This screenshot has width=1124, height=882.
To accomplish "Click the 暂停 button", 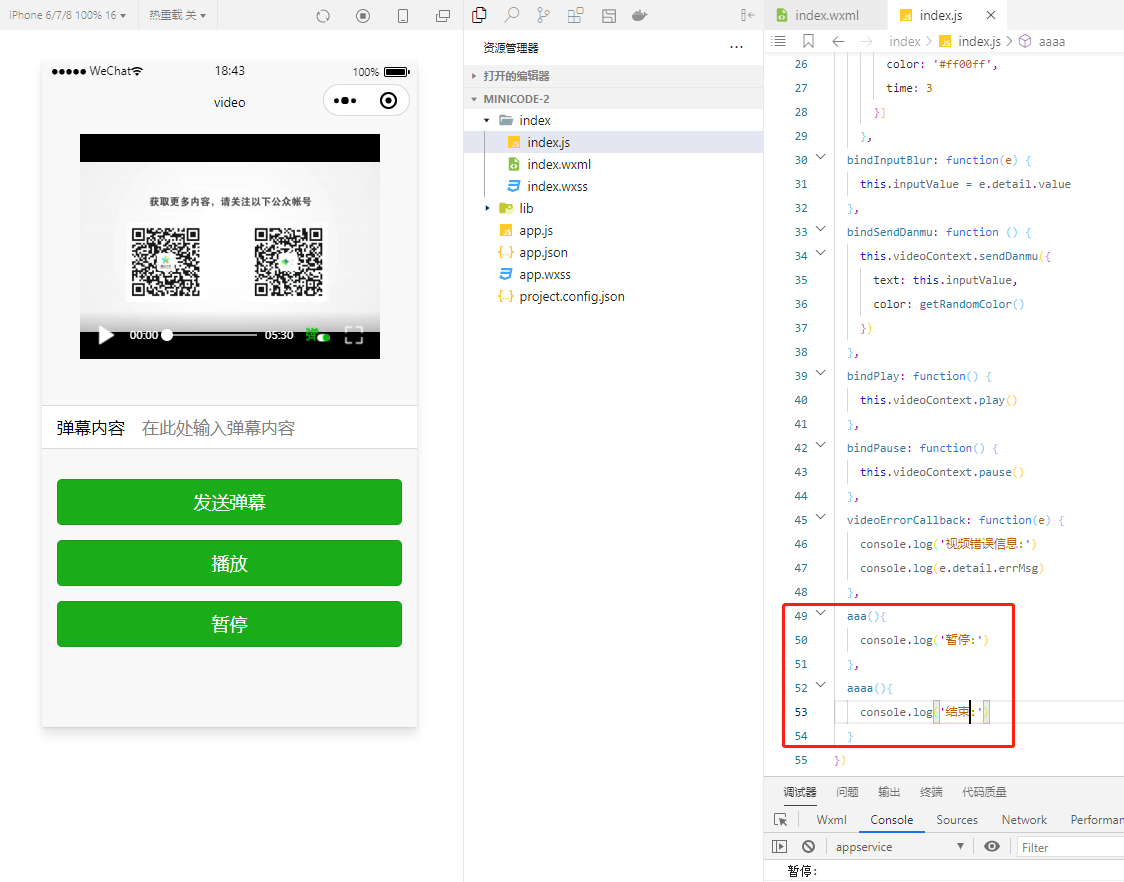I will click(x=229, y=624).
